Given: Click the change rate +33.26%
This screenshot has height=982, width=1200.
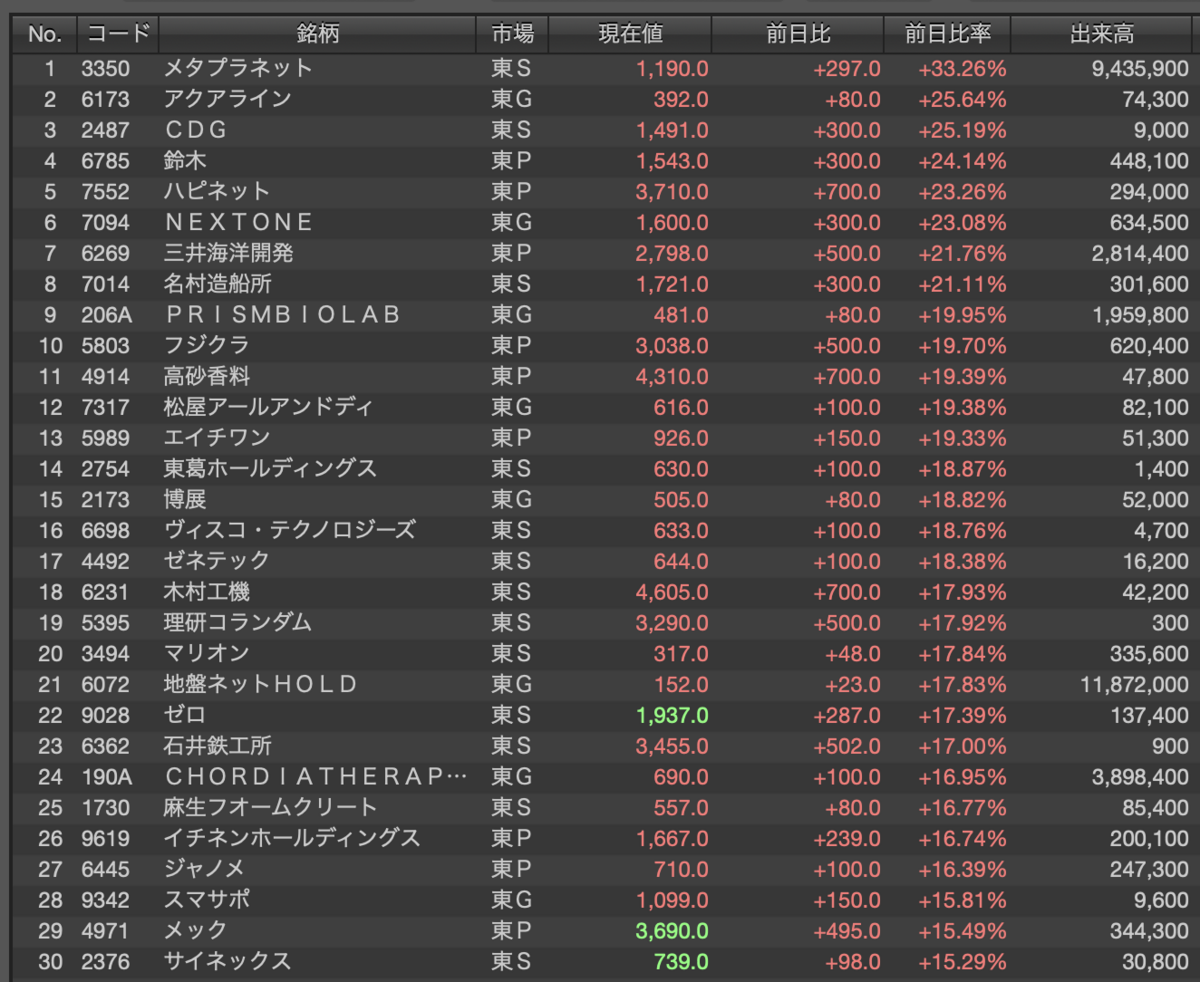Looking at the screenshot, I should (x=962, y=68).
